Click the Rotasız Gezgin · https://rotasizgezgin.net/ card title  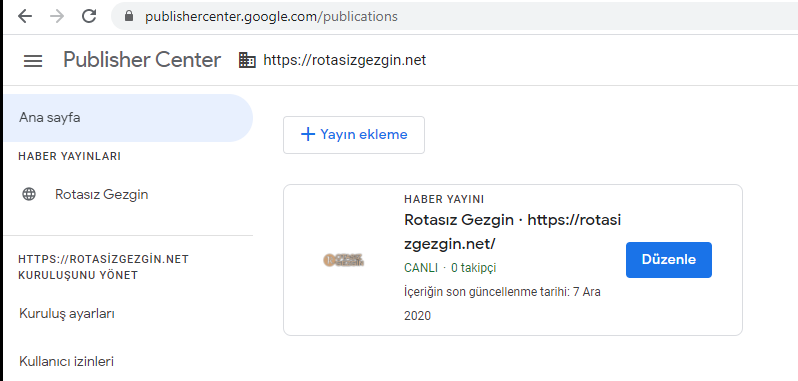512,232
